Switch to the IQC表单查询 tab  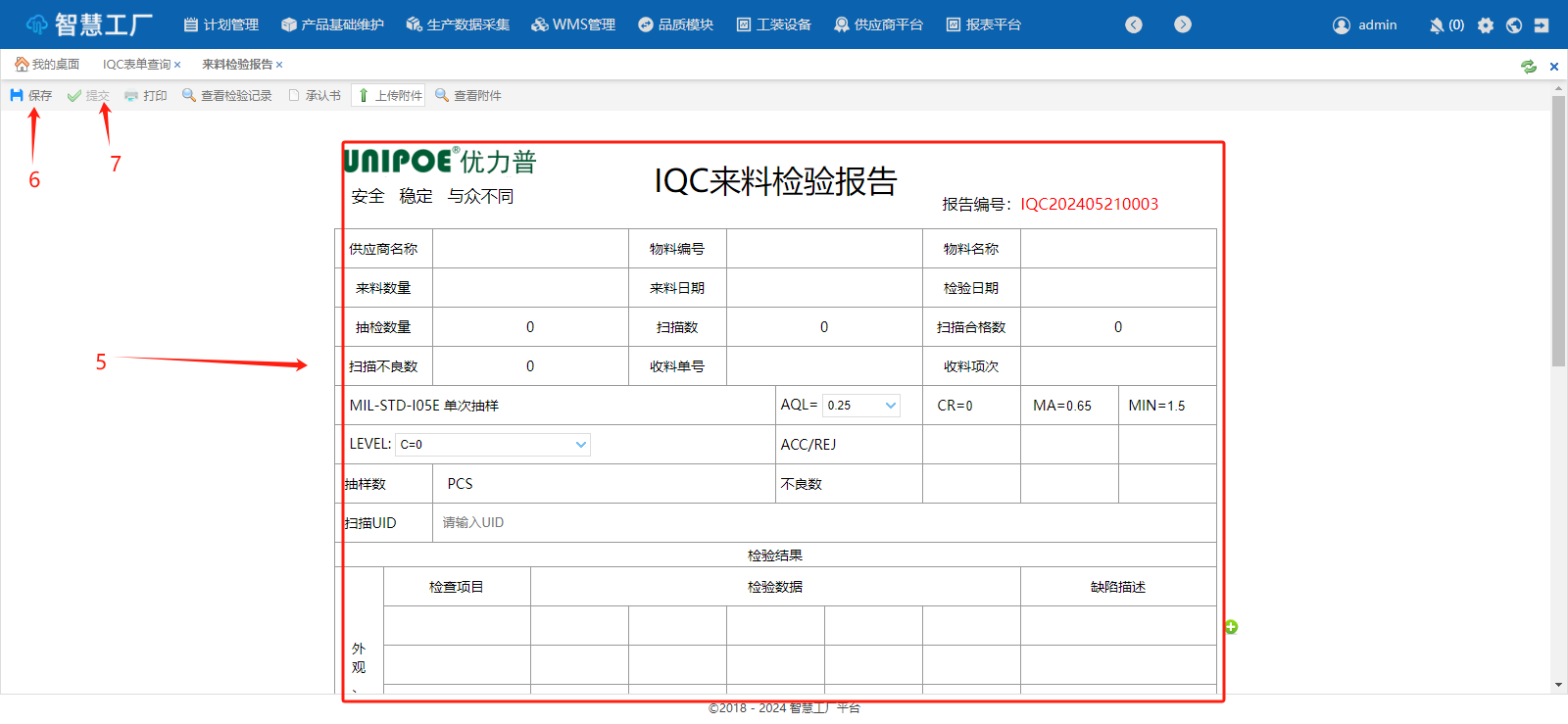[136, 65]
